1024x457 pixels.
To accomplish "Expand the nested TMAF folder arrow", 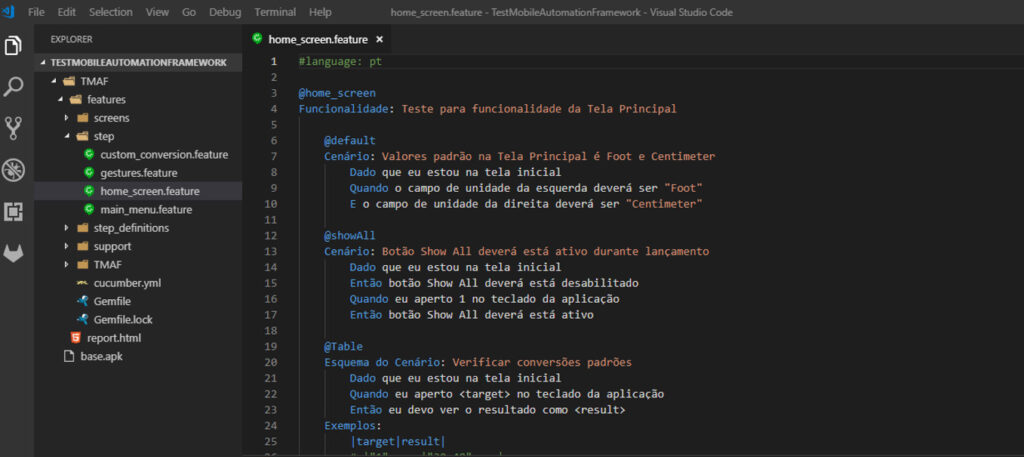I will tap(67, 264).
